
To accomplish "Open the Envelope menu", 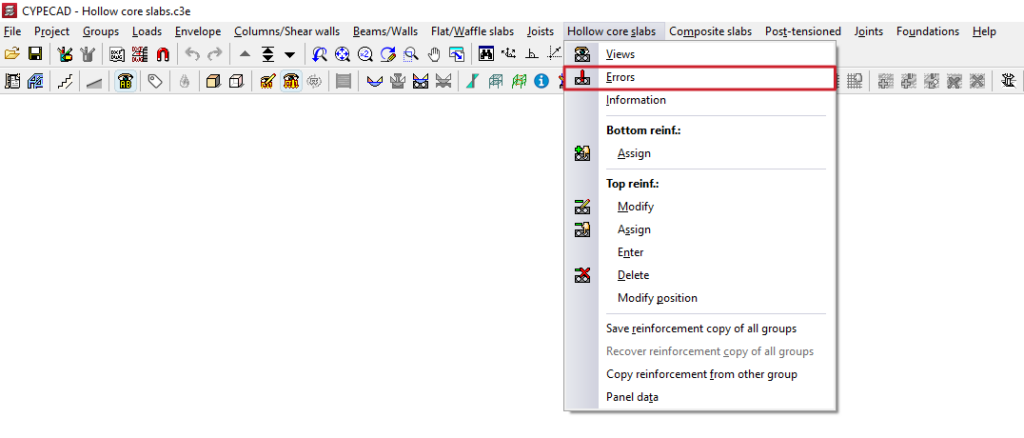I will click(198, 31).
